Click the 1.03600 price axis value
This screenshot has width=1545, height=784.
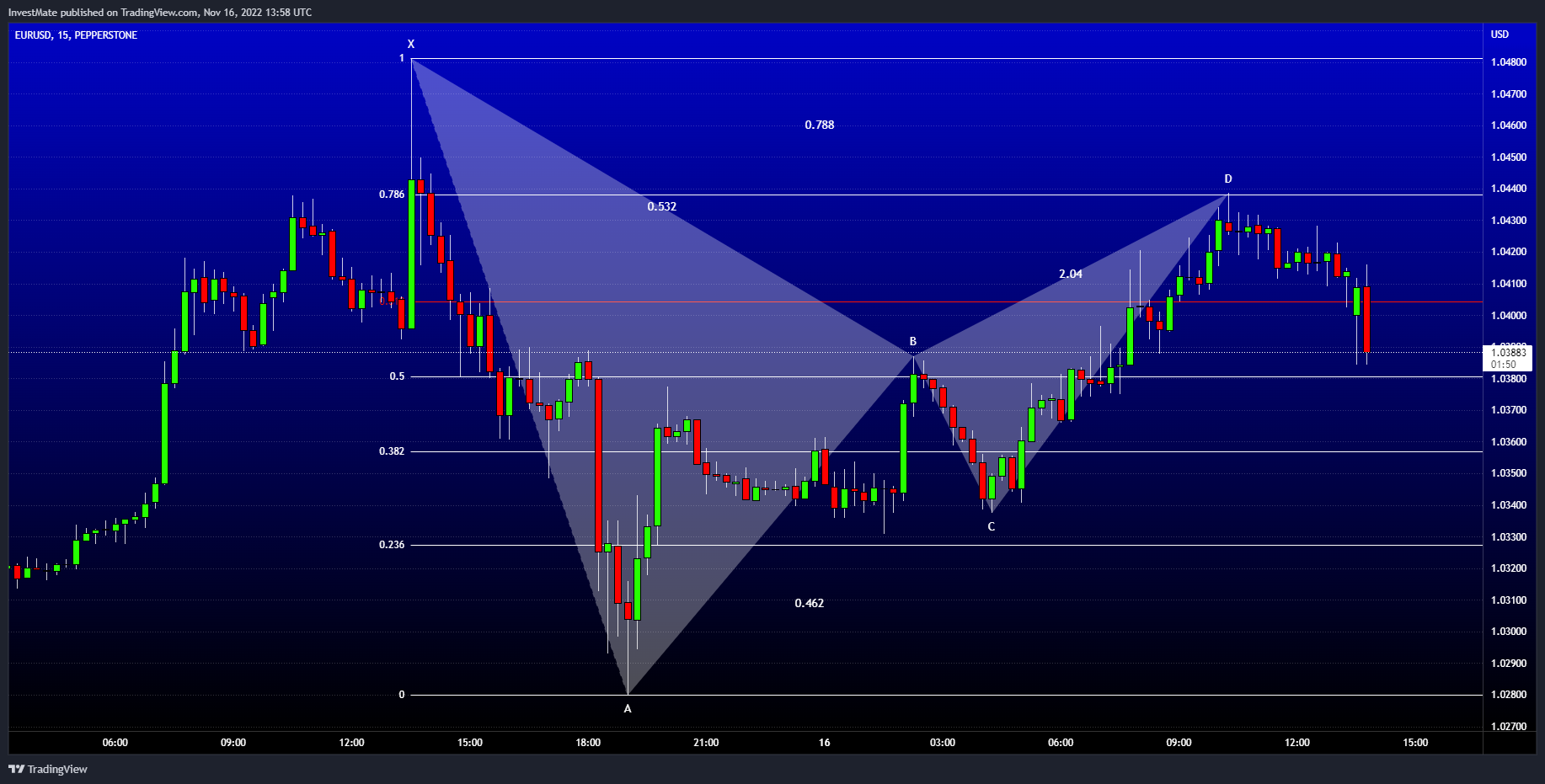coord(1509,442)
